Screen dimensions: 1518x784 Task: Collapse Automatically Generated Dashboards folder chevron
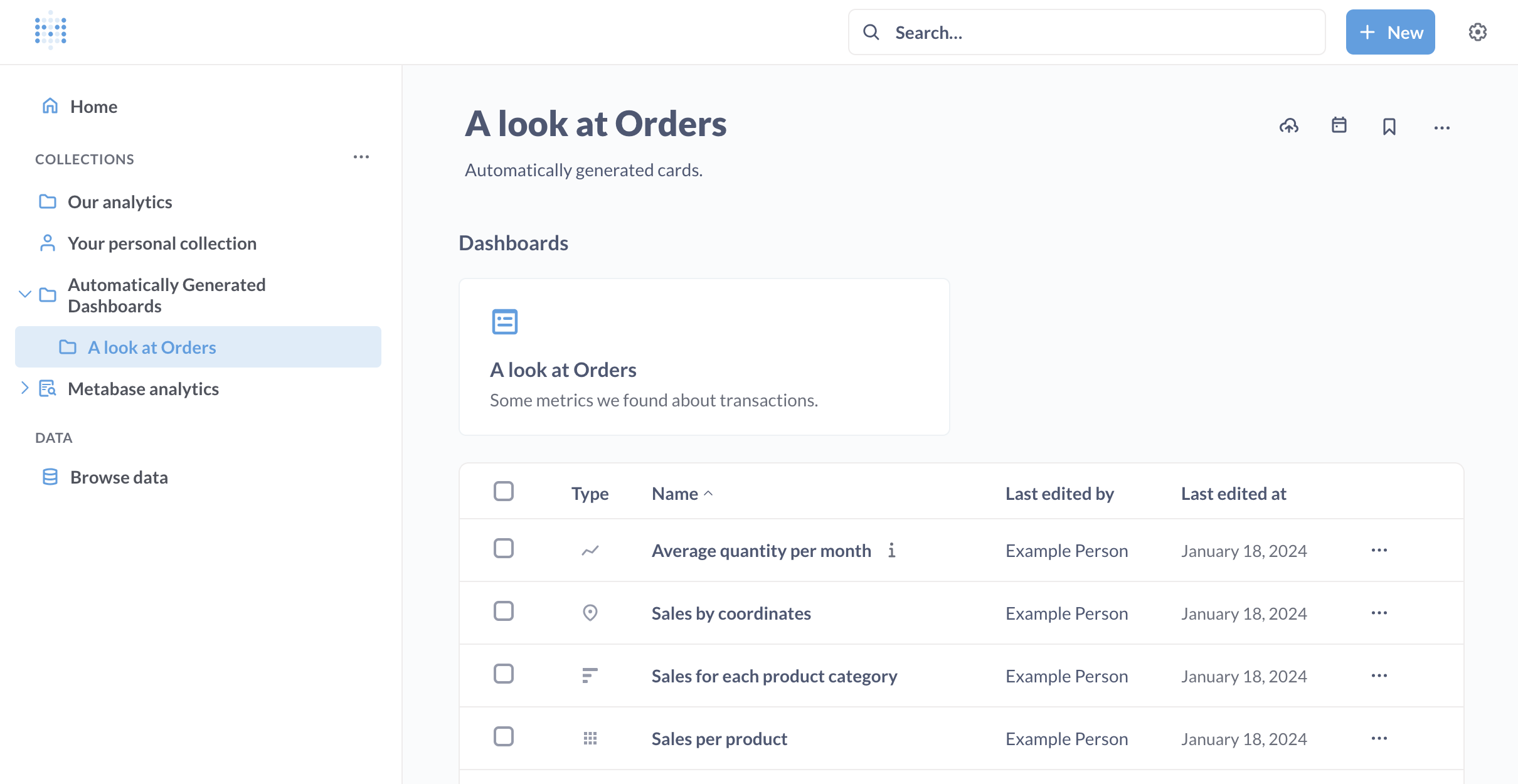click(x=25, y=294)
